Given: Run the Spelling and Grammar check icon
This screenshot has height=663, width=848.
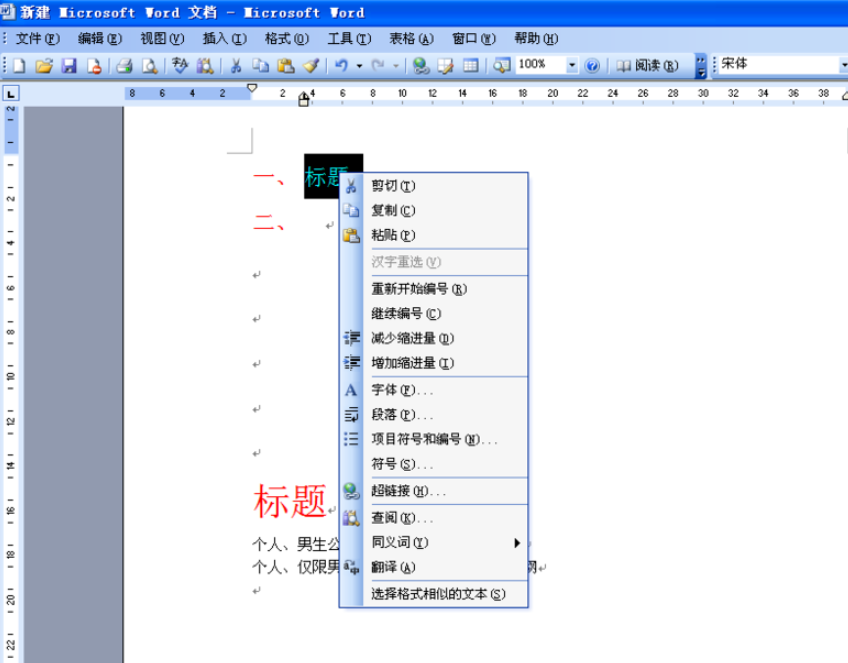Looking at the screenshot, I should click(x=180, y=66).
